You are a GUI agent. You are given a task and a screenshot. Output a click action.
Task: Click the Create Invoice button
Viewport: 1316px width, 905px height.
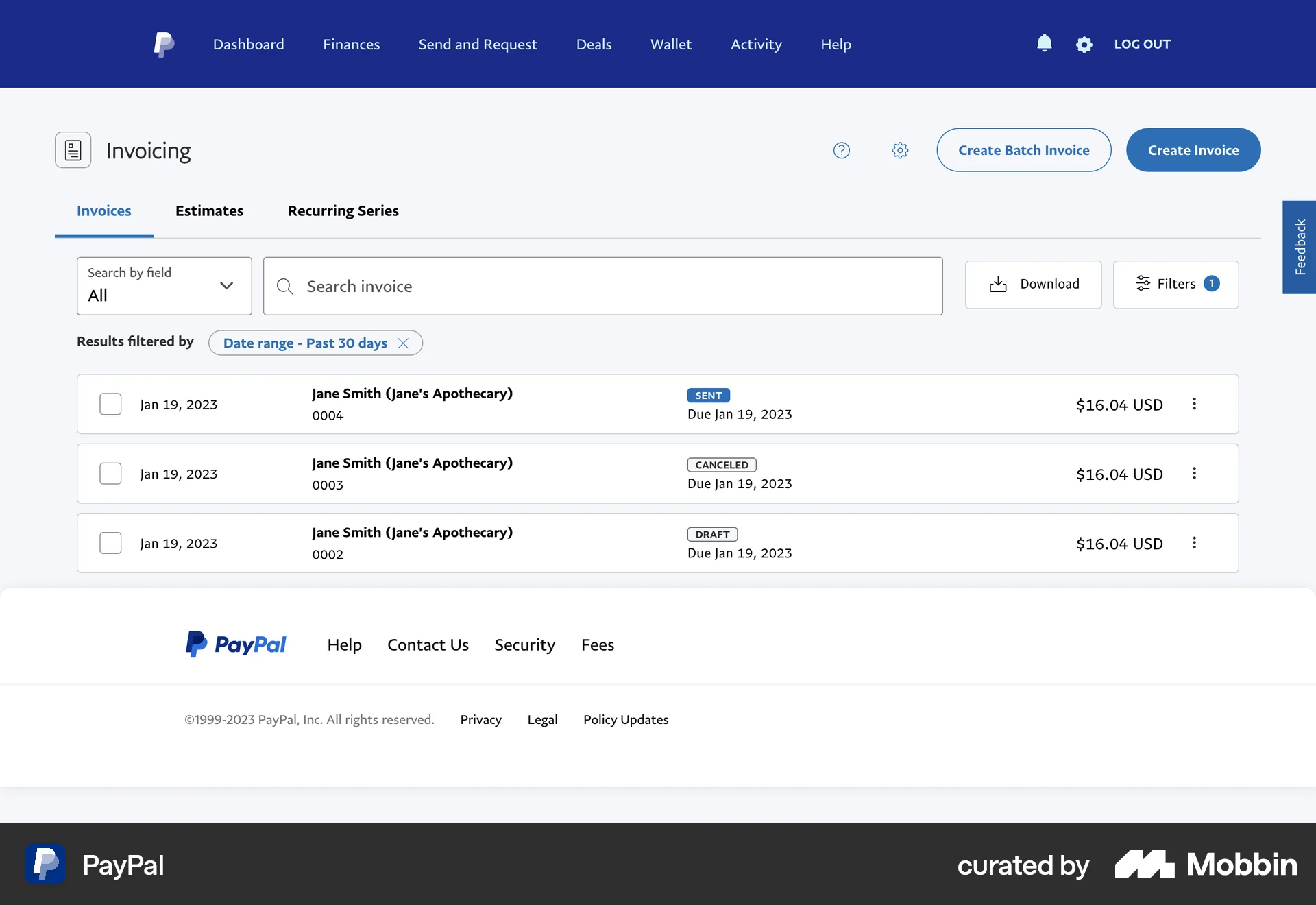point(1193,149)
